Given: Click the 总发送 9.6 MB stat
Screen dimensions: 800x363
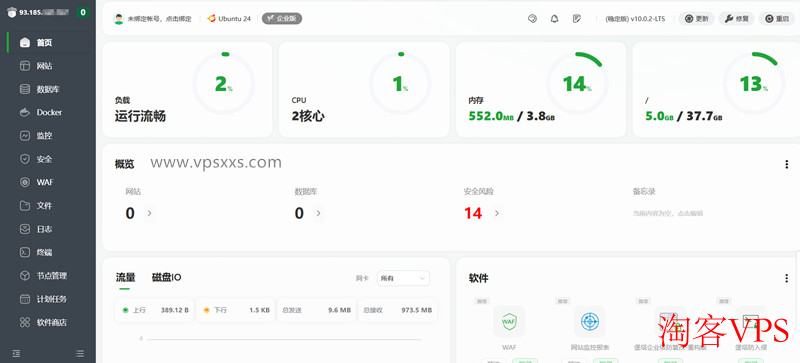Looking at the screenshot, I should coord(316,310).
